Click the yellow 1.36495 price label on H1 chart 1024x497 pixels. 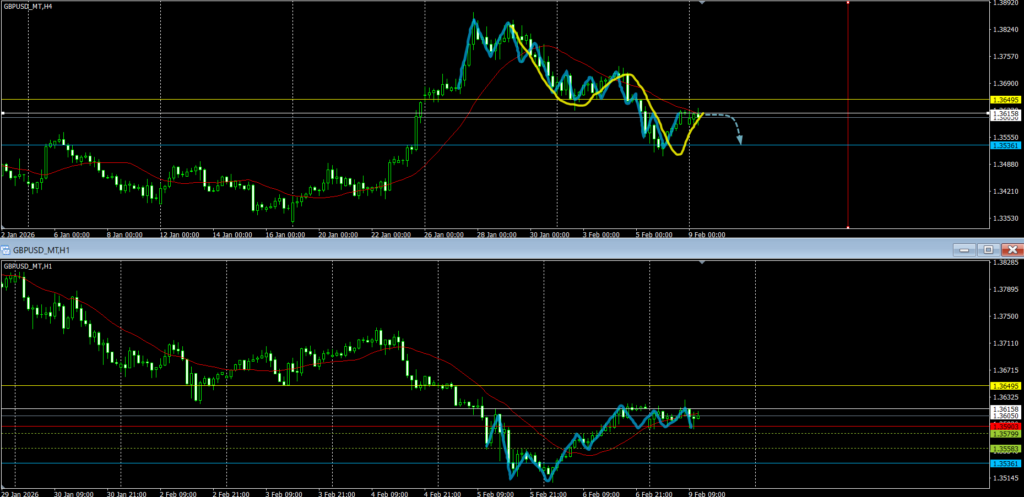pyautogui.click(x=1004, y=386)
